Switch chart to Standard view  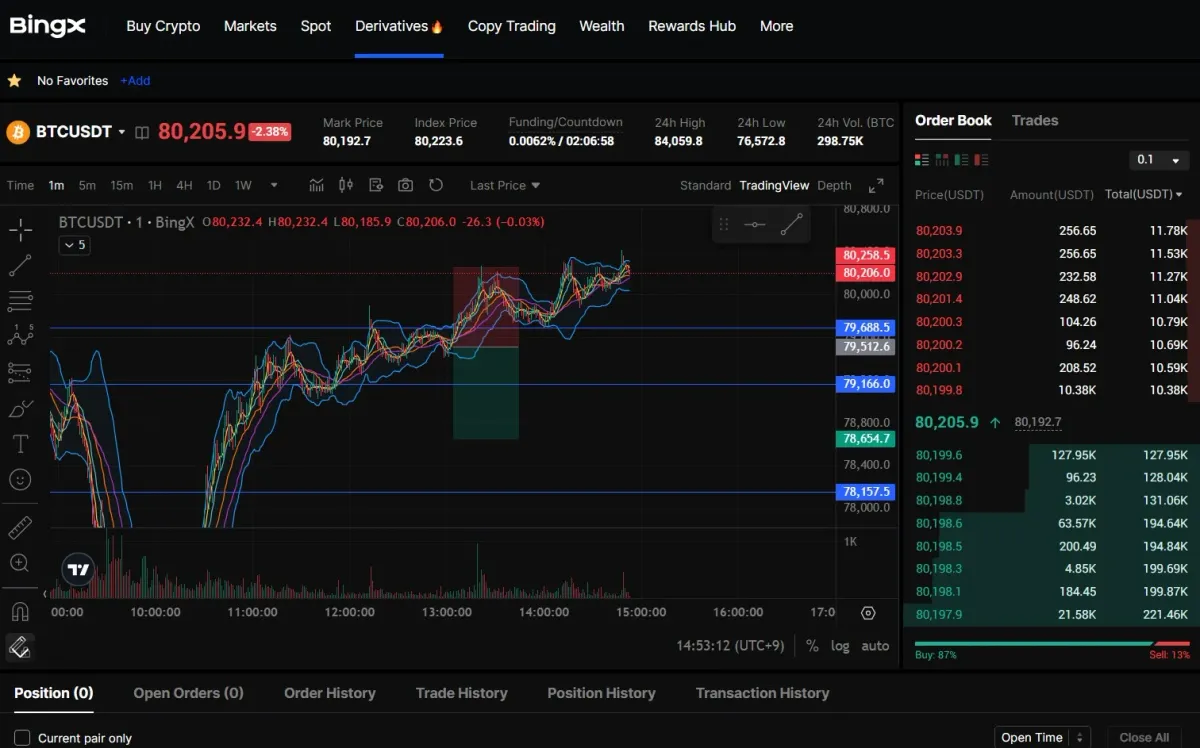pyautogui.click(x=705, y=185)
